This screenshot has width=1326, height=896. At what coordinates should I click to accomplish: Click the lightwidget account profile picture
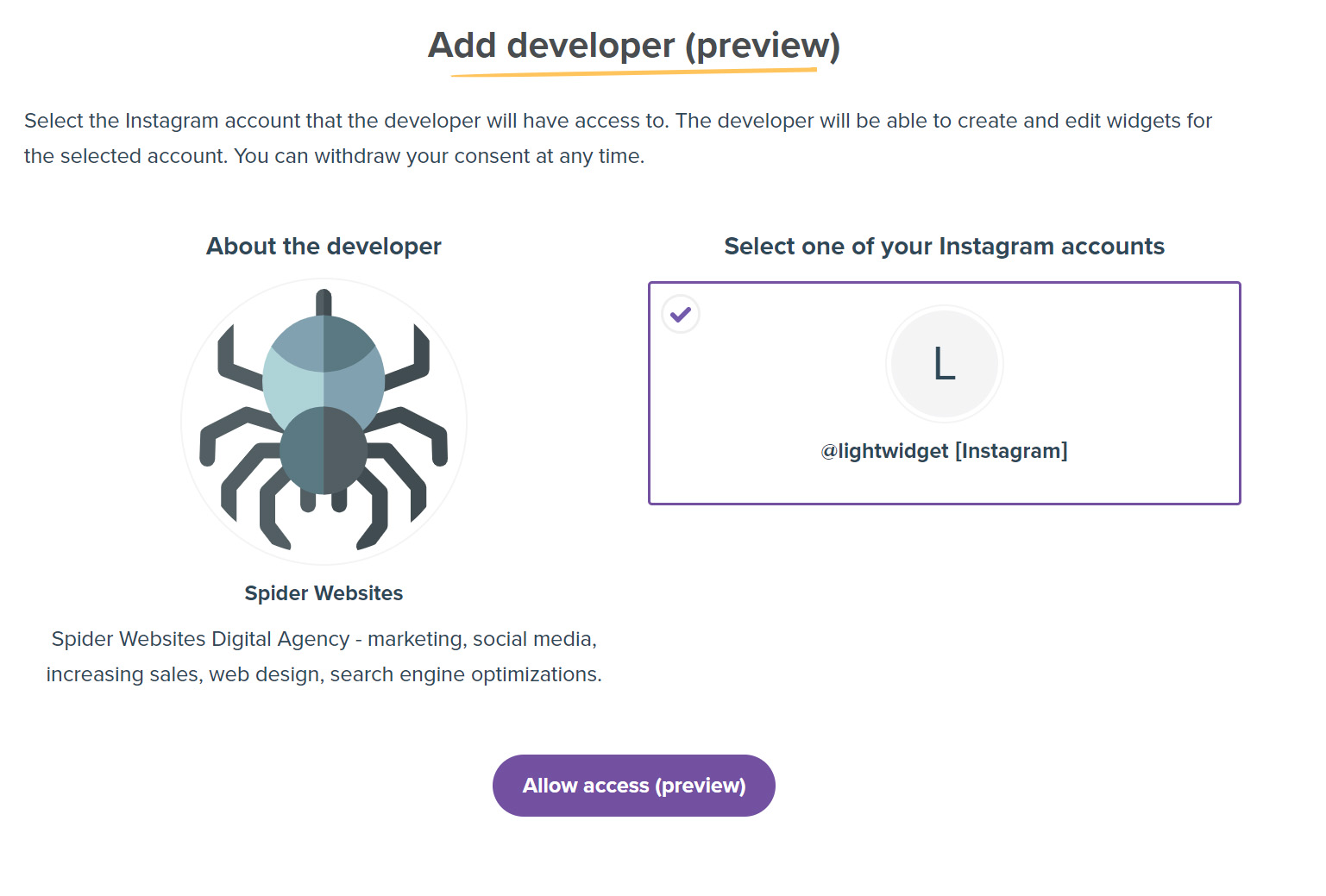click(944, 364)
